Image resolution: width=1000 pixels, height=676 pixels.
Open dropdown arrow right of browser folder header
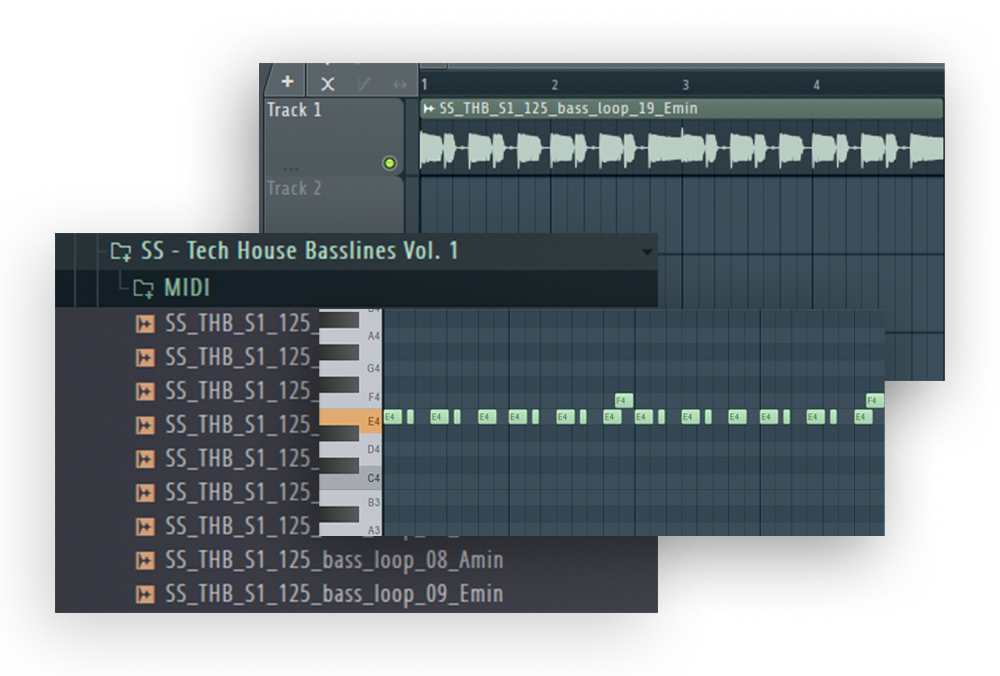647,252
